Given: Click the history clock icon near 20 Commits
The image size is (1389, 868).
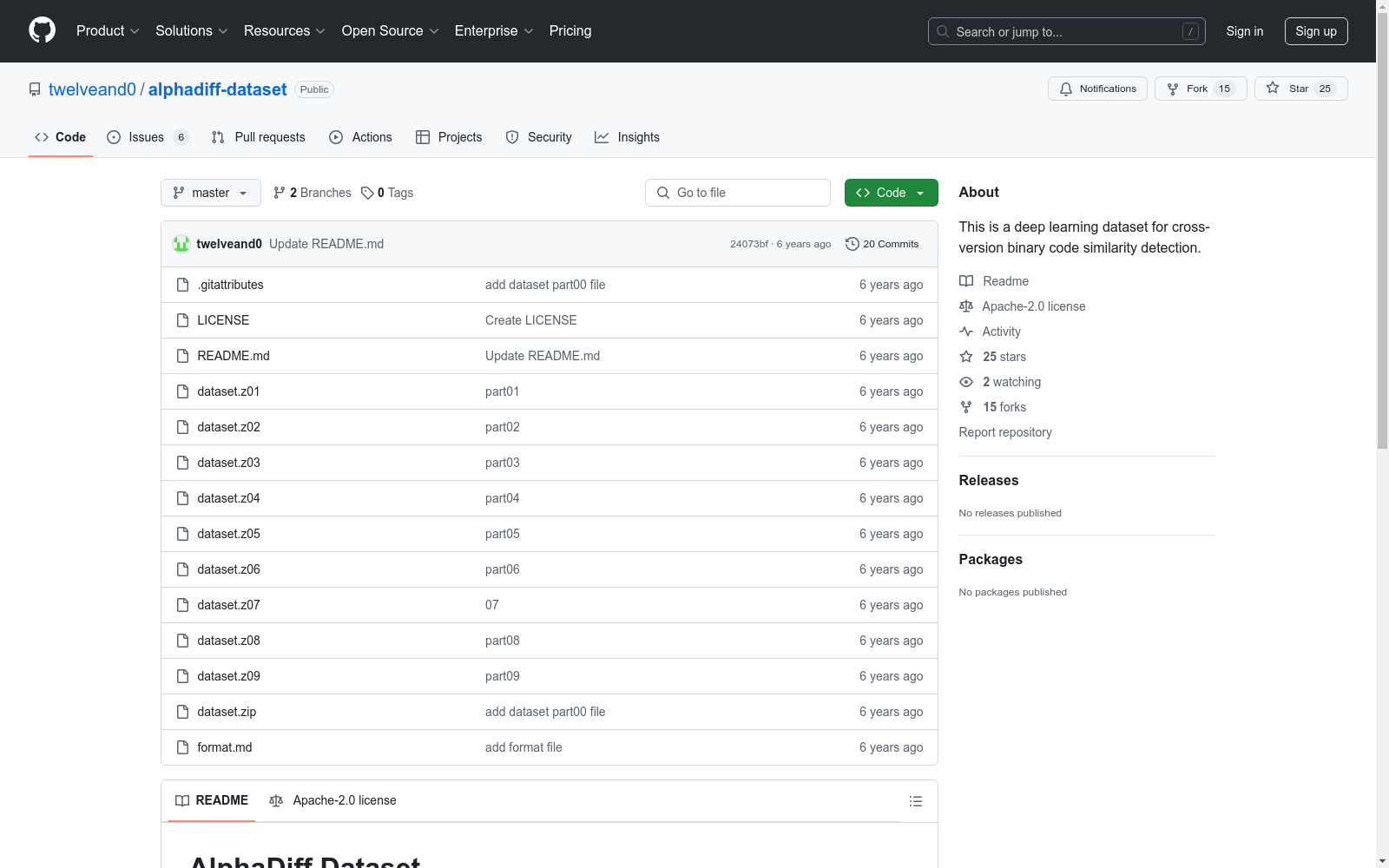Looking at the screenshot, I should click(852, 244).
